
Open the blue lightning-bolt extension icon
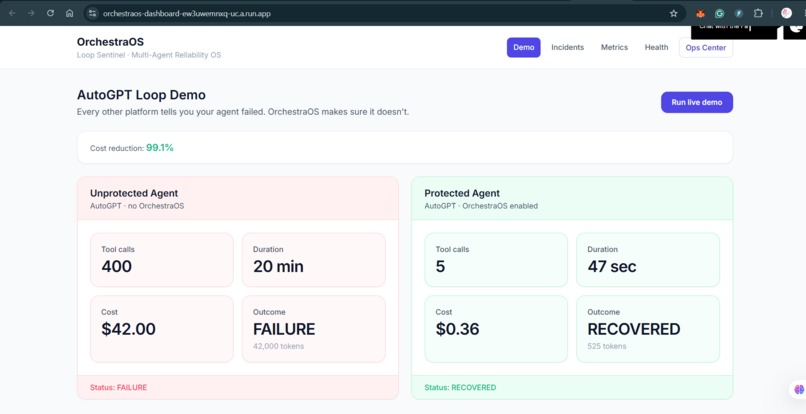(x=739, y=14)
